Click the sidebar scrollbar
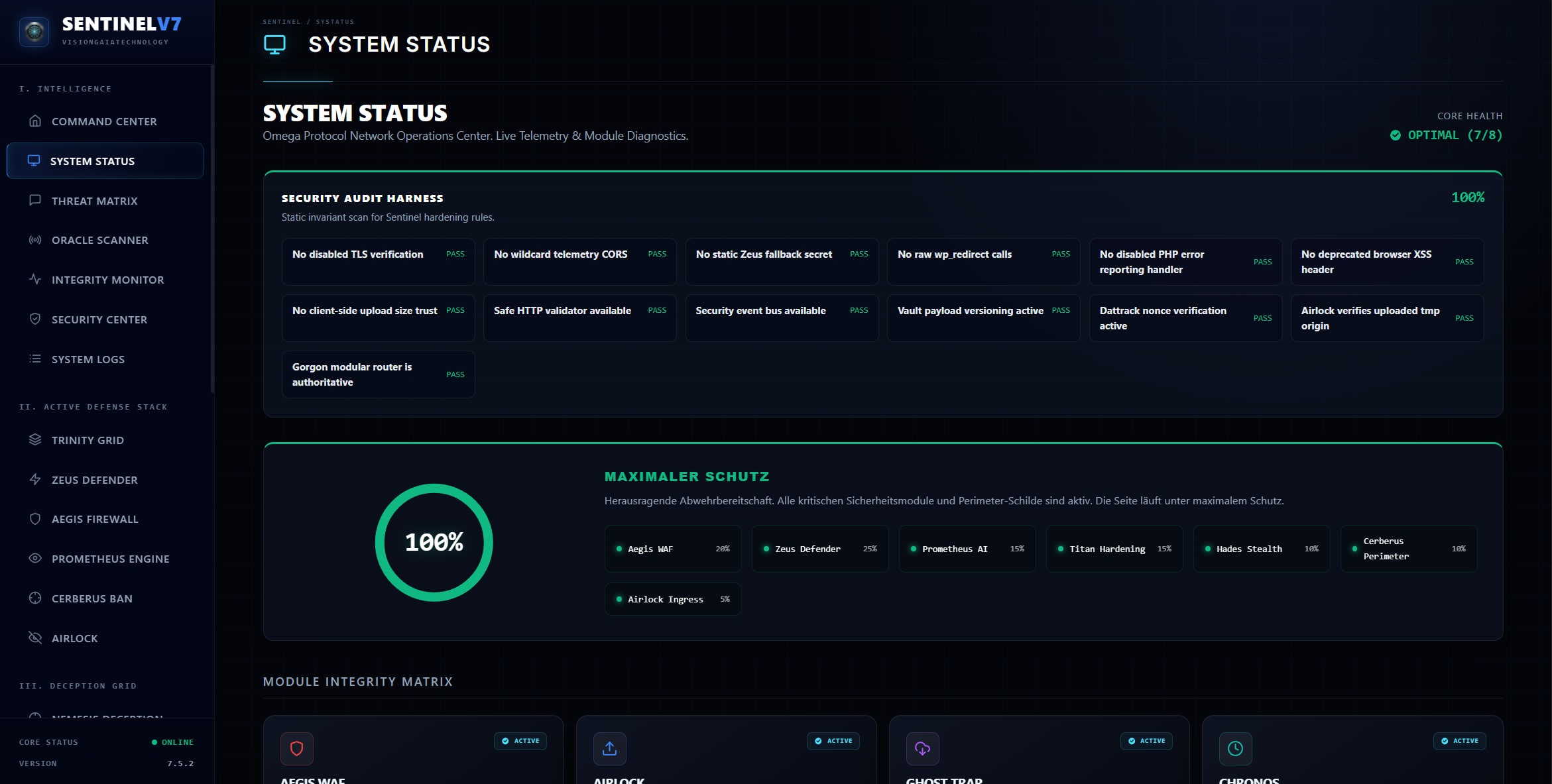 212,229
